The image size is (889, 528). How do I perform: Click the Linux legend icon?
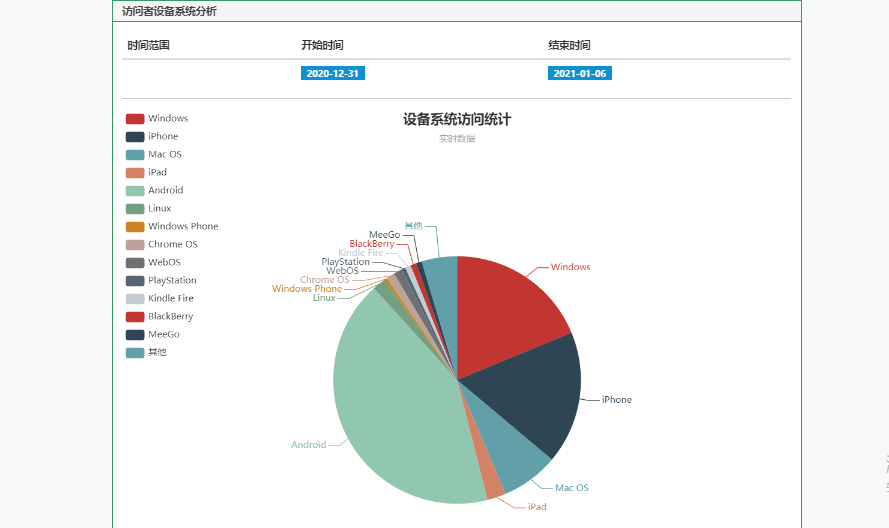pyautogui.click(x=135, y=208)
